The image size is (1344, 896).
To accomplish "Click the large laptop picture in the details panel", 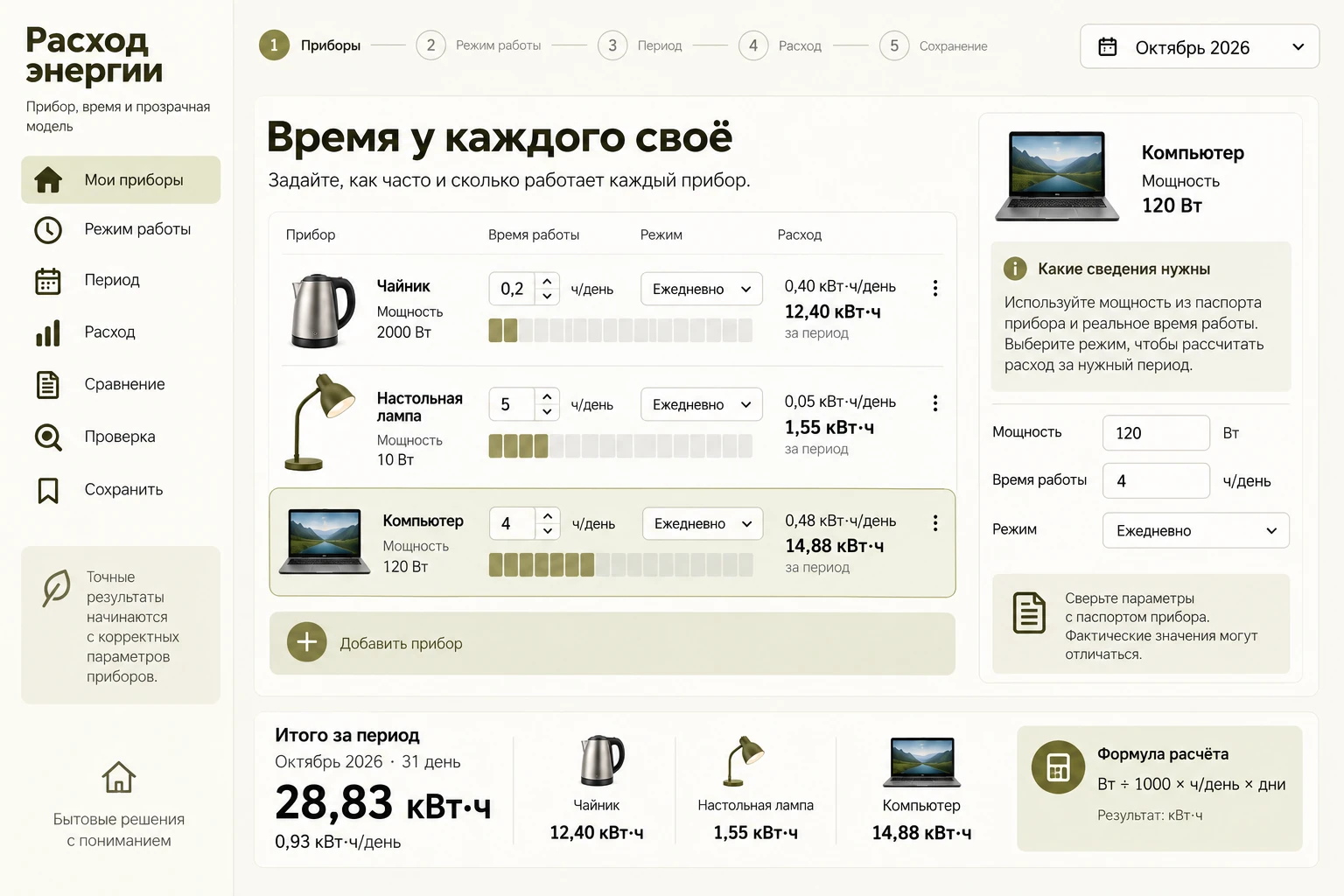I will point(1057,176).
